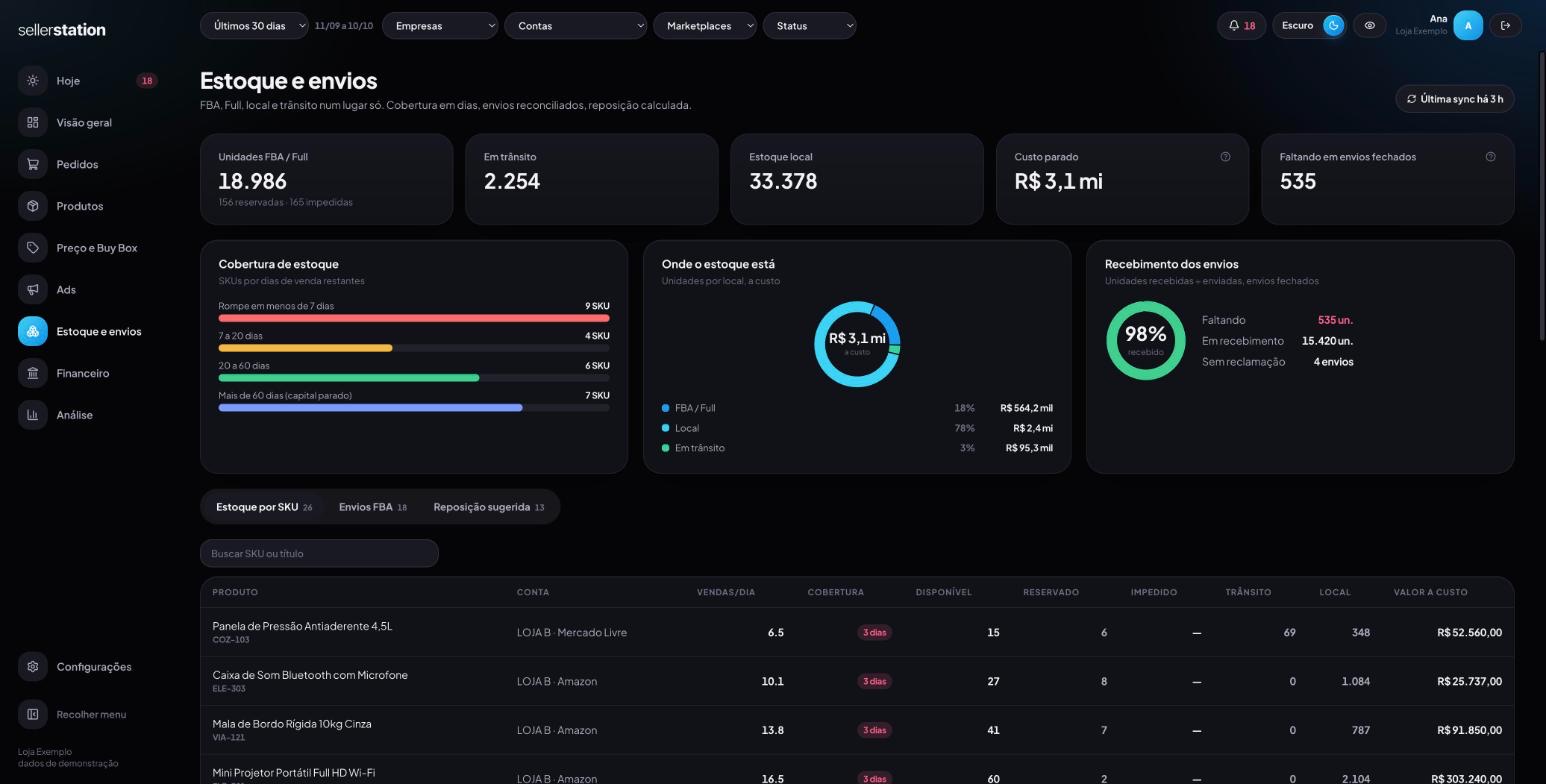Switch to the Reposição sugerida tab
This screenshot has height=784, width=1546.
tap(489, 507)
